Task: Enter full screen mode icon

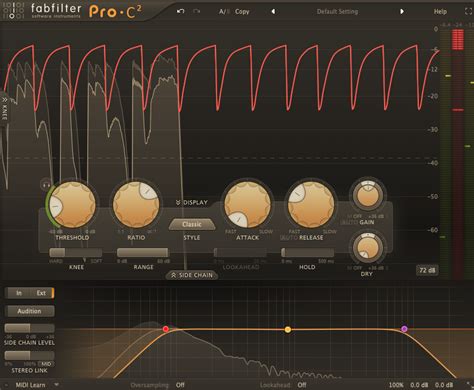Action: (468, 11)
